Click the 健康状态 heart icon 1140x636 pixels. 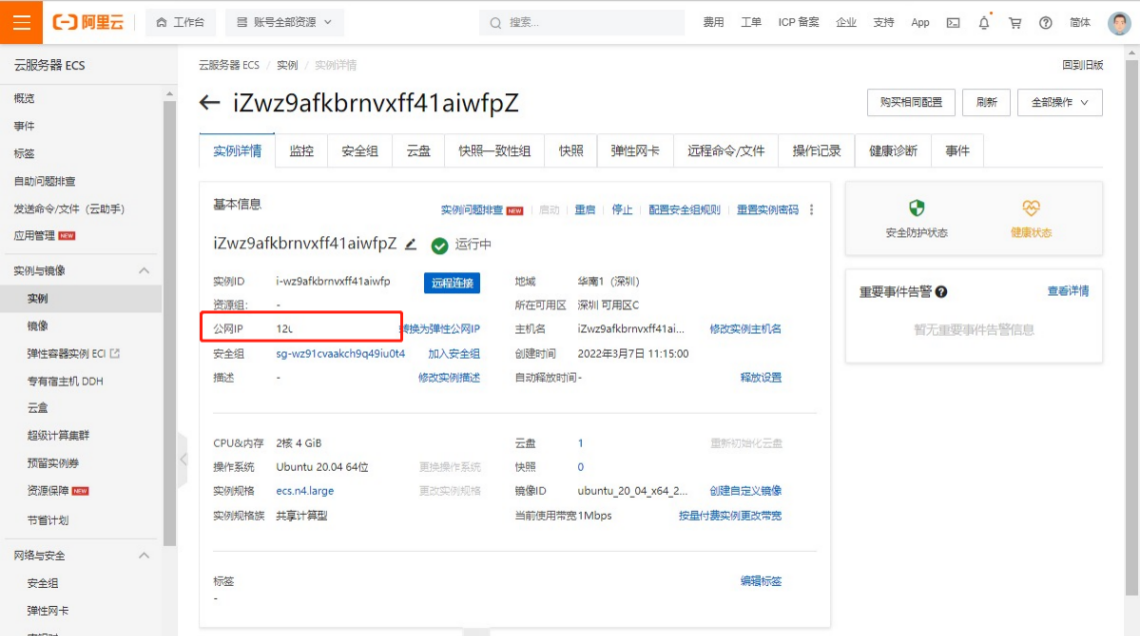[1031, 208]
